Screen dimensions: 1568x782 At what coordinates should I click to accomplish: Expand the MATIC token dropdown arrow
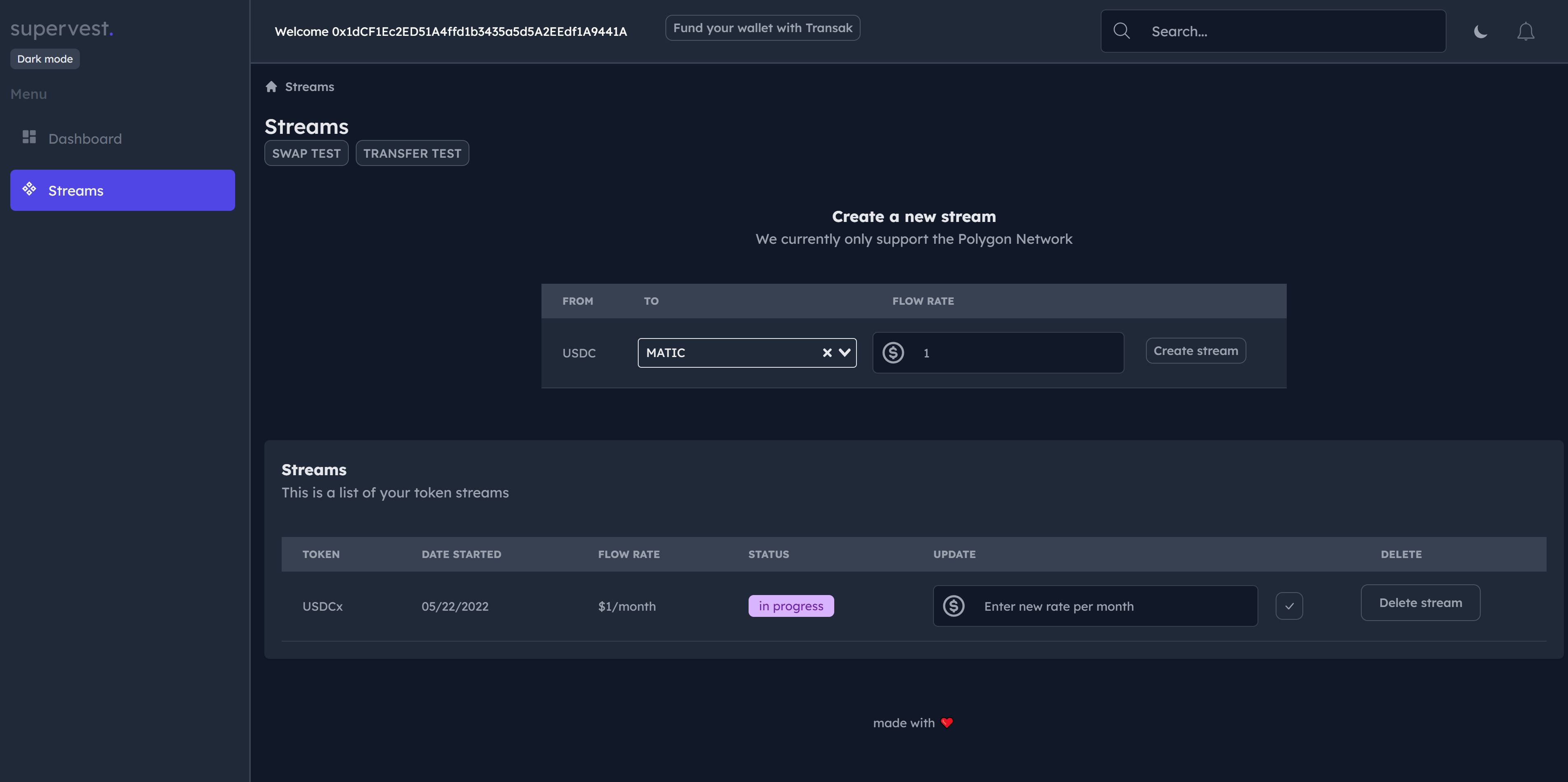pos(844,352)
